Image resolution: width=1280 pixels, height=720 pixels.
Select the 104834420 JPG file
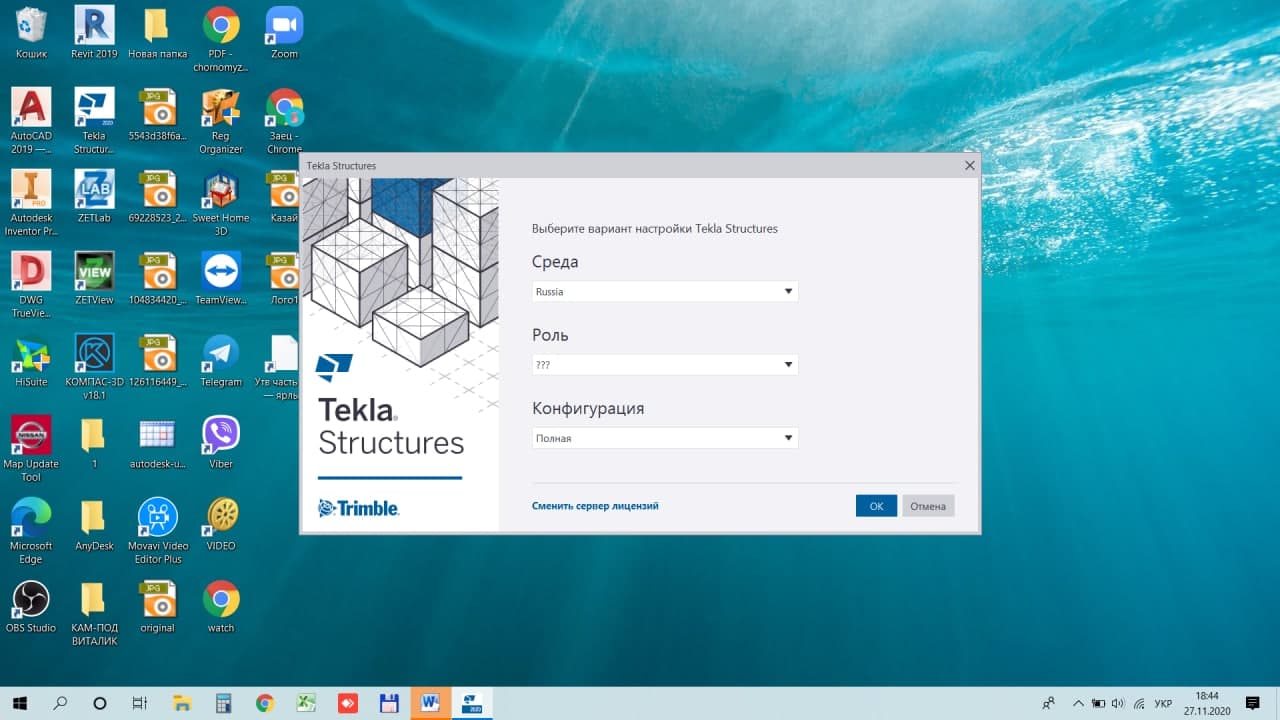click(x=157, y=279)
